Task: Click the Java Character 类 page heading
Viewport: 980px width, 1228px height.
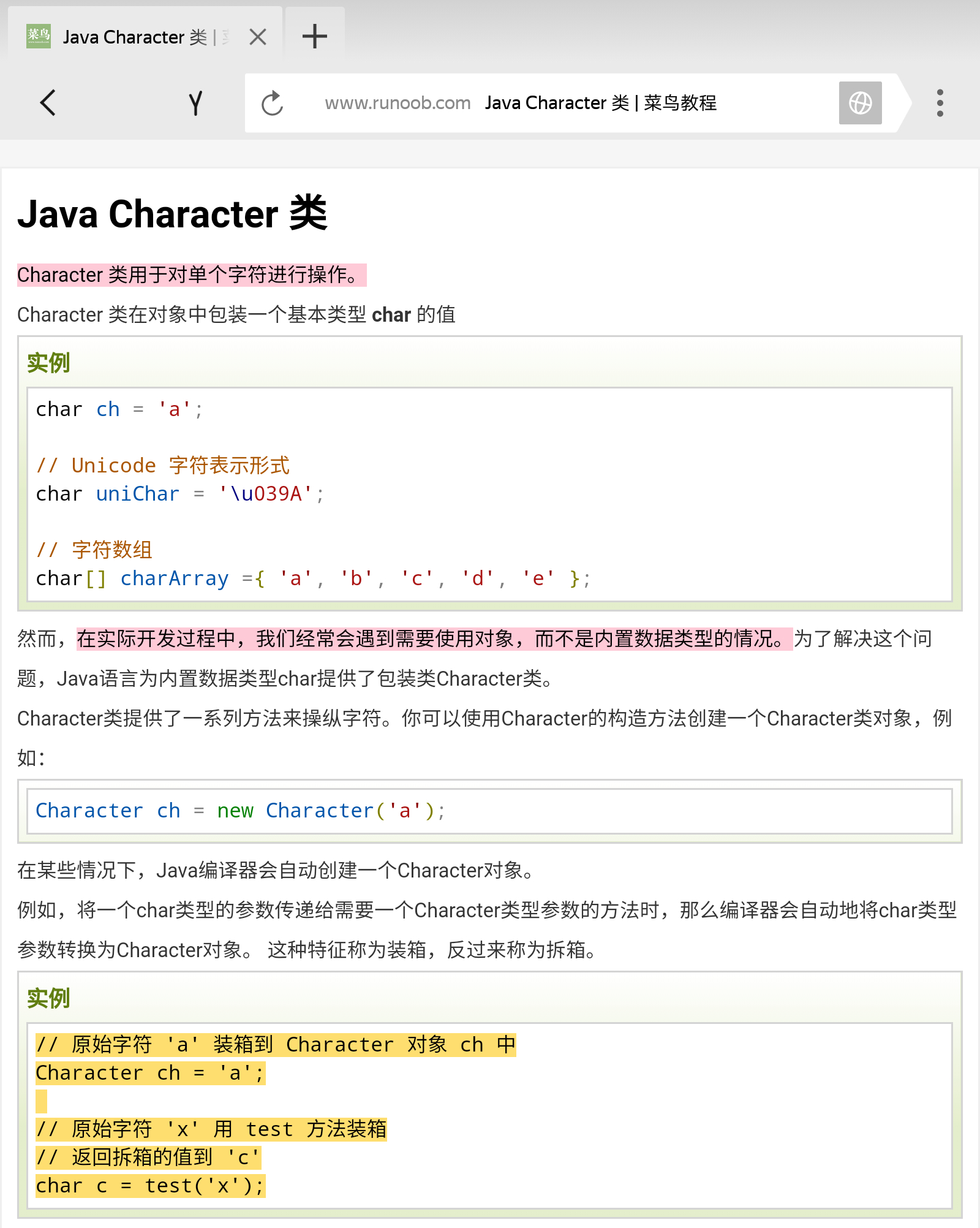Action: pos(173,213)
